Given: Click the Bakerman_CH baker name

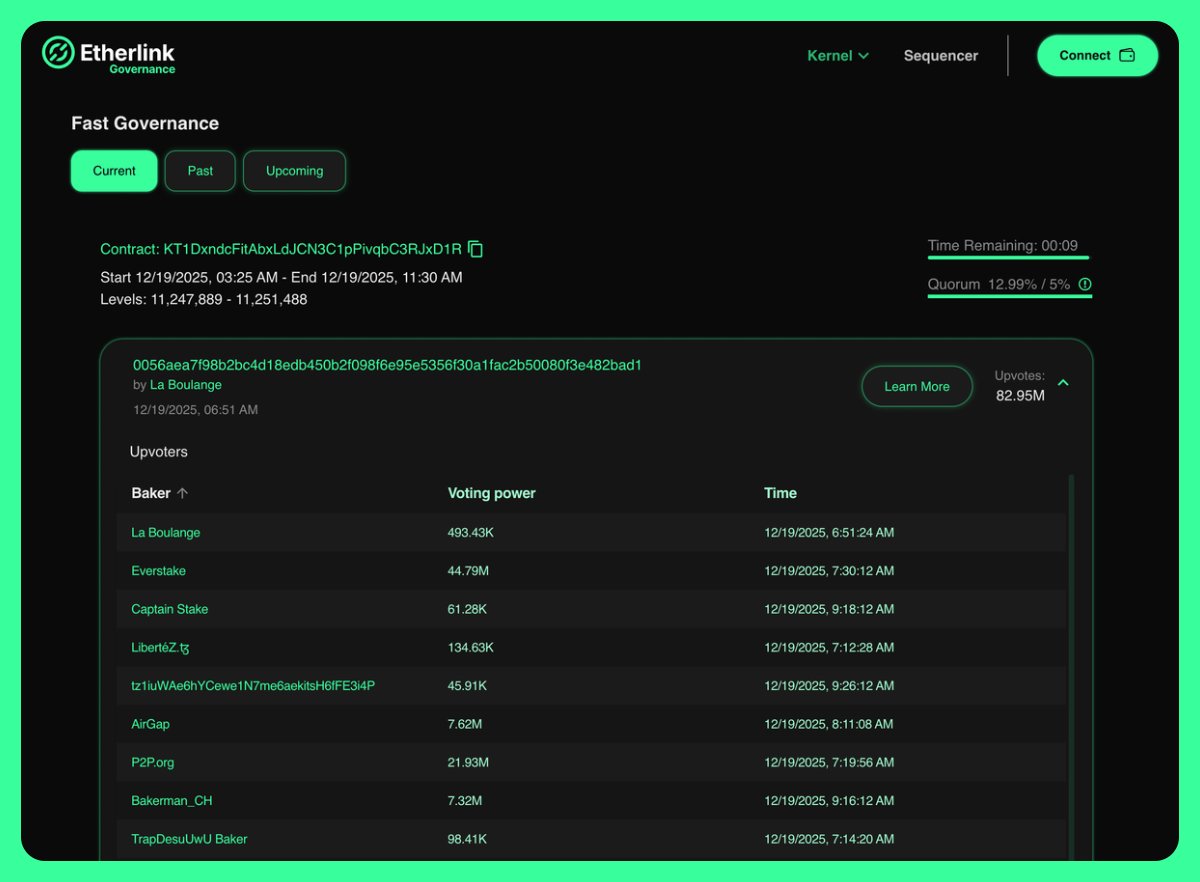Looking at the screenshot, I should pos(171,801).
